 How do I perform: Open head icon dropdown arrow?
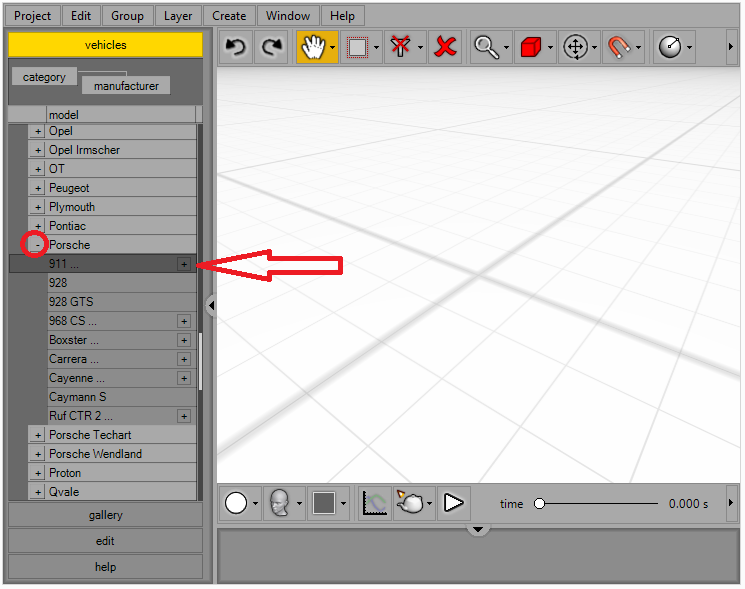tap(299, 503)
